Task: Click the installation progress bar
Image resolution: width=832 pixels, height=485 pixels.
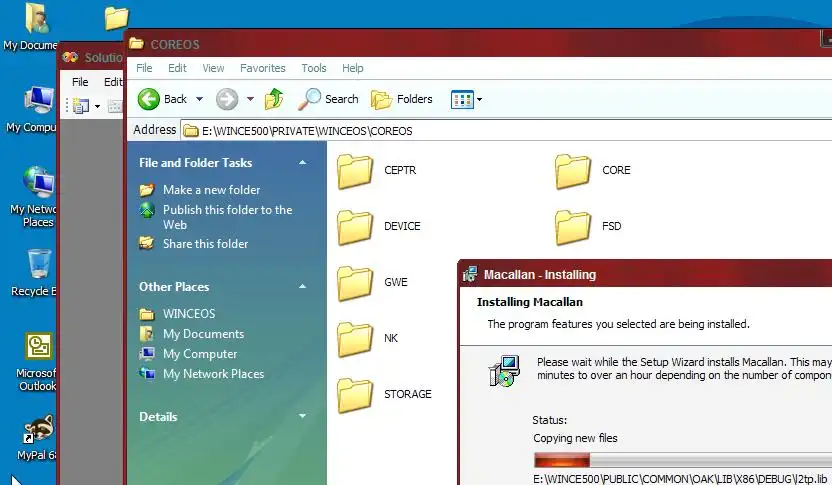Action: point(683,460)
